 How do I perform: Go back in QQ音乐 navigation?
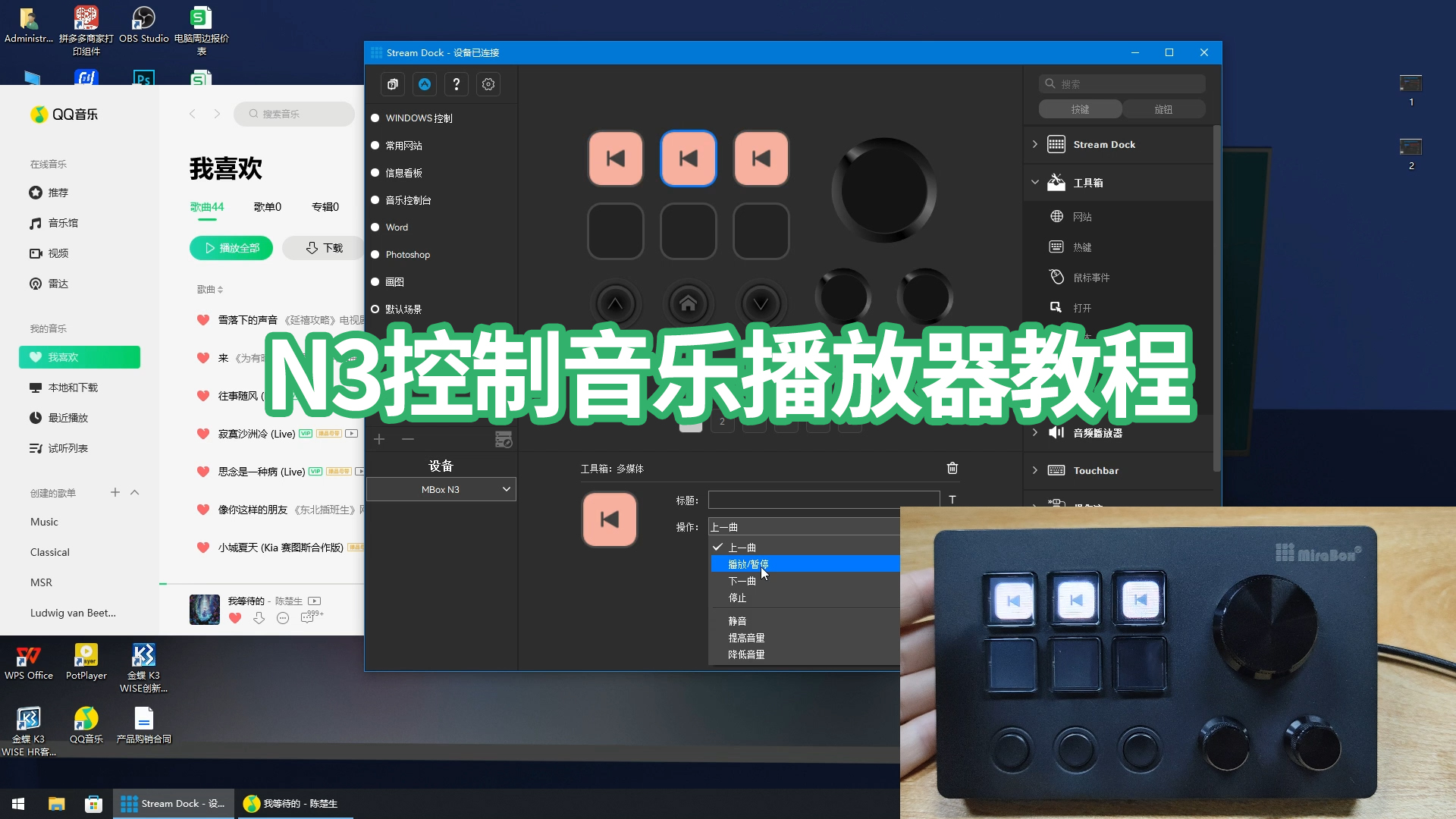click(193, 114)
